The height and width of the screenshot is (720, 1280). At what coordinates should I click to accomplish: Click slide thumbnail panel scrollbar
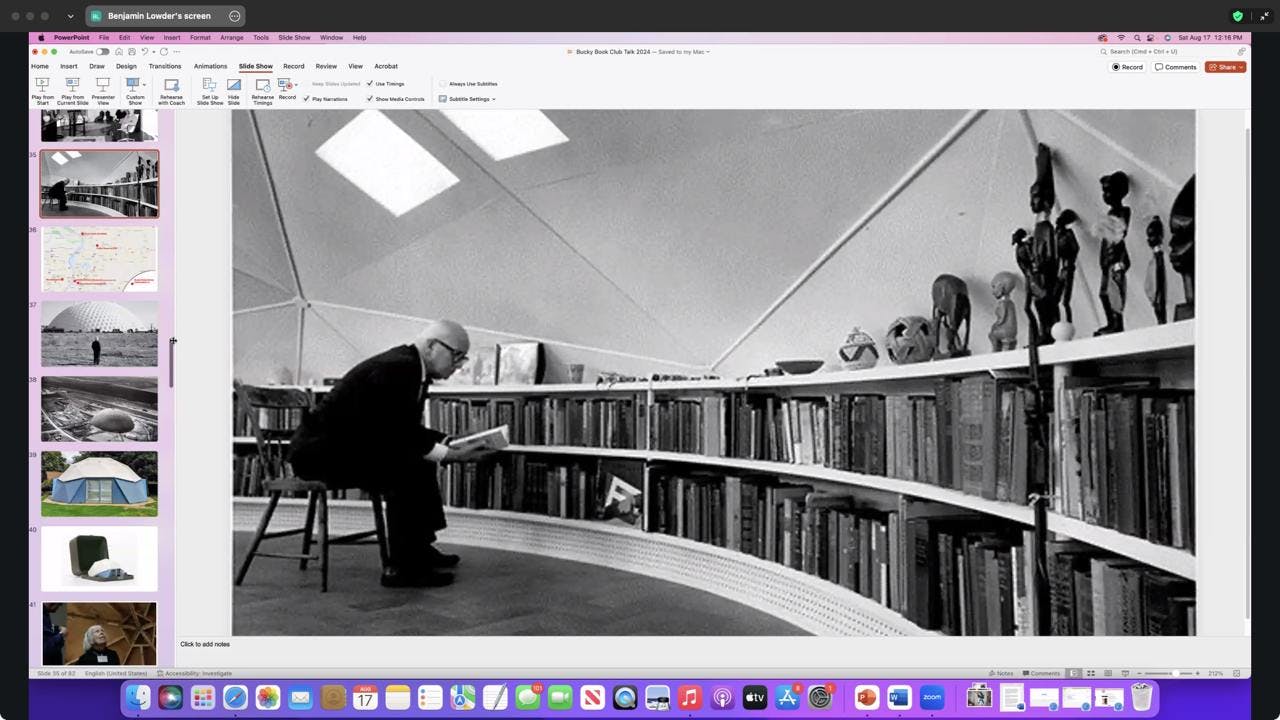tap(171, 364)
